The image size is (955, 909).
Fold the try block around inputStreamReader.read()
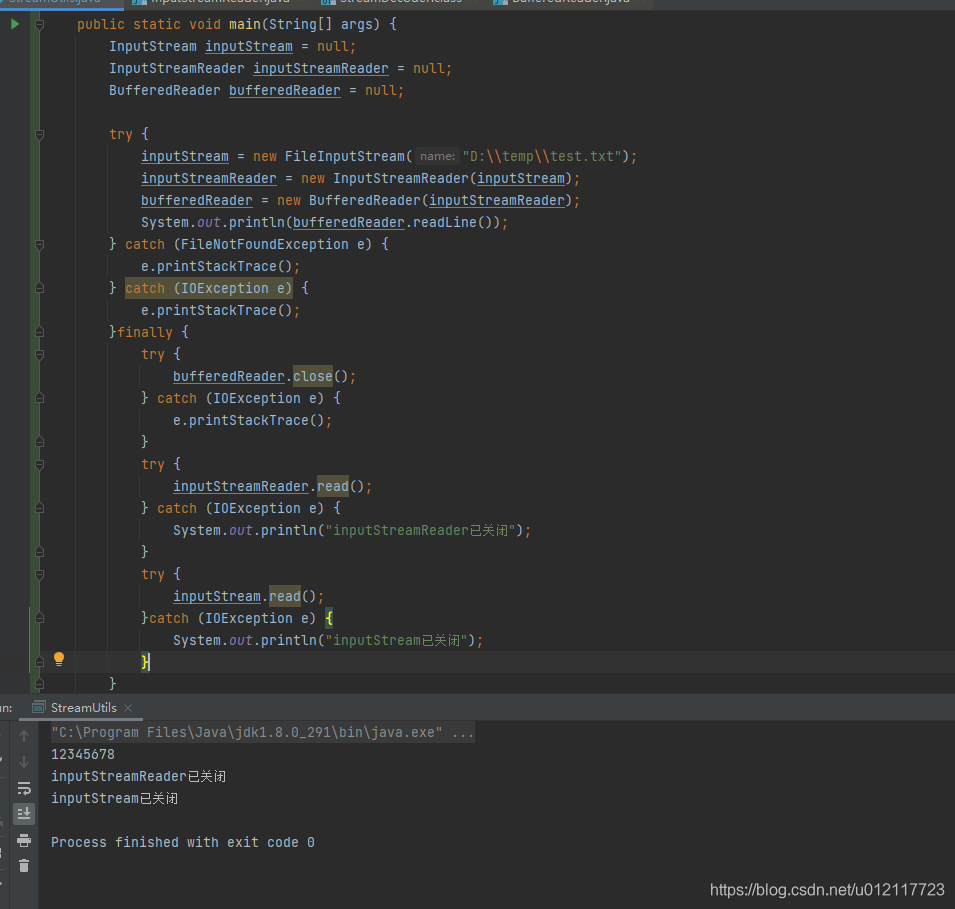40,464
